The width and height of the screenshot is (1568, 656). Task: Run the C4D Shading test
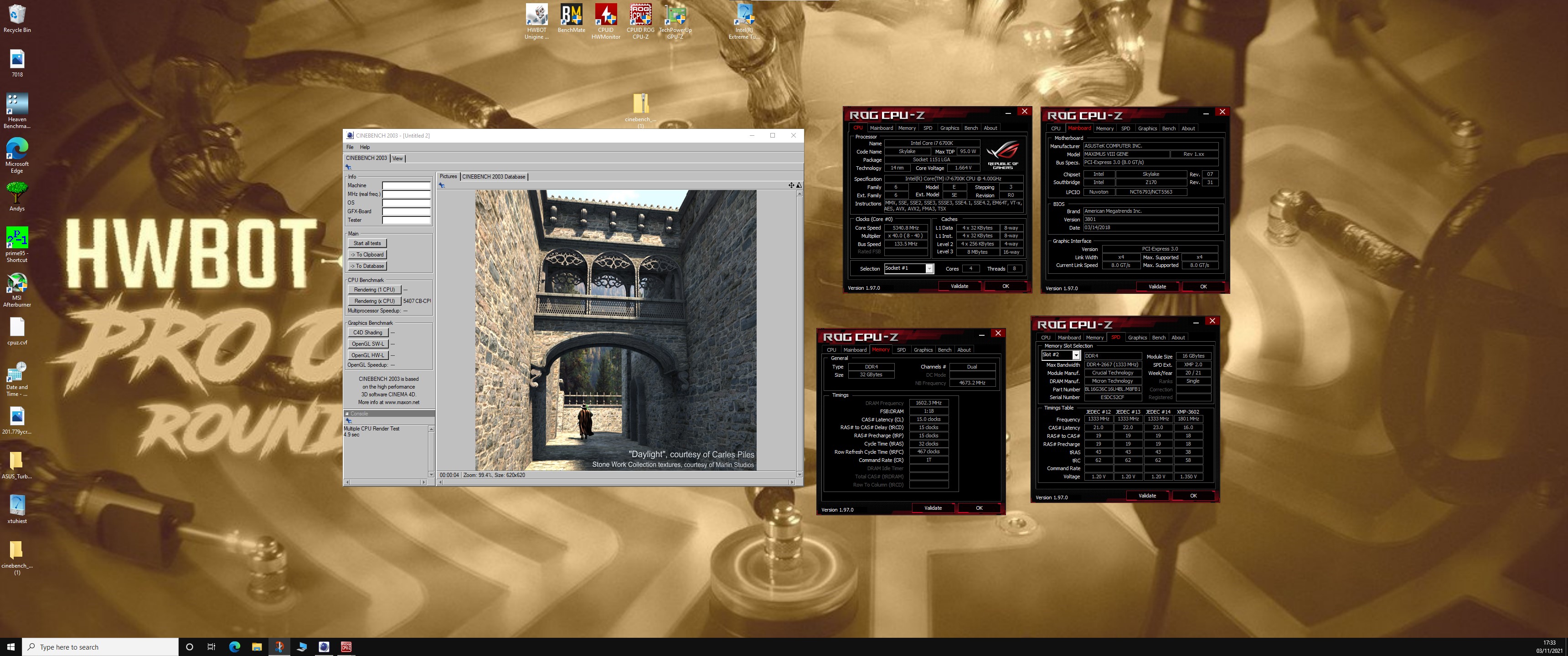[368, 332]
